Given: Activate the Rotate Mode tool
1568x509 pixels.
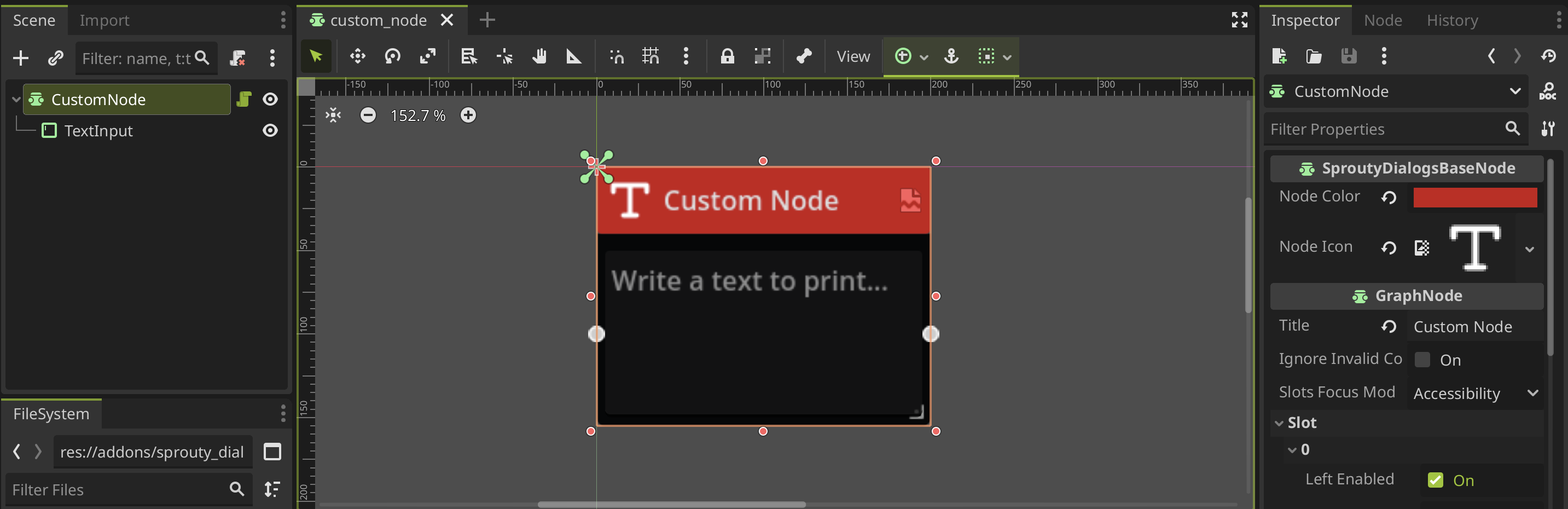Looking at the screenshot, I should (392, 56).
